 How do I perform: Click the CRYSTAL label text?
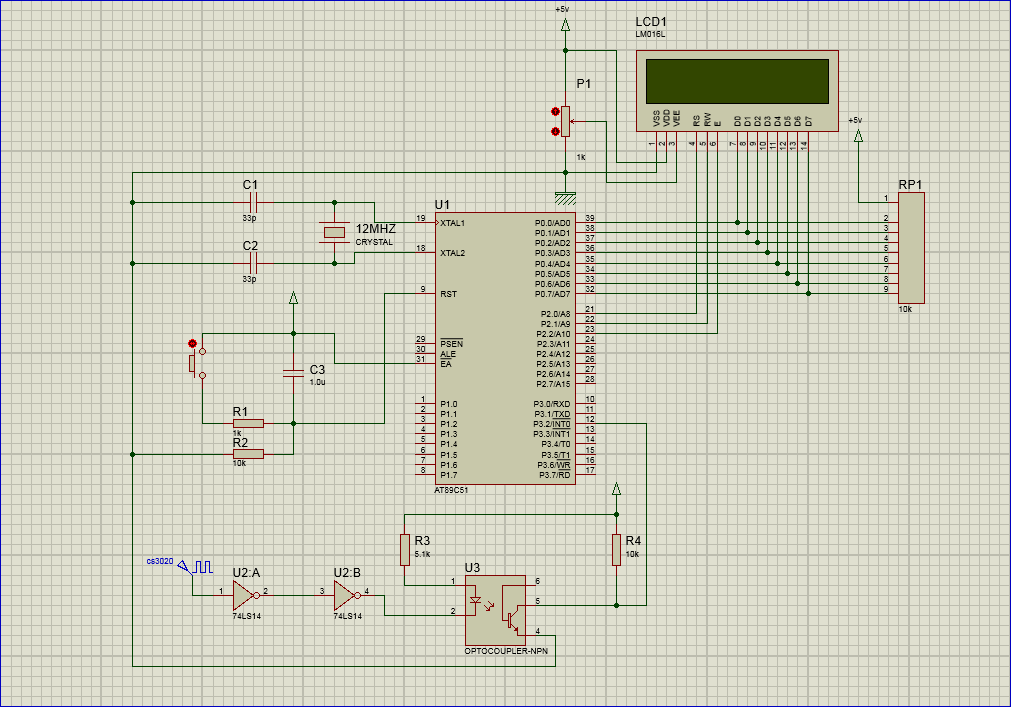click(x=374, y=242)
